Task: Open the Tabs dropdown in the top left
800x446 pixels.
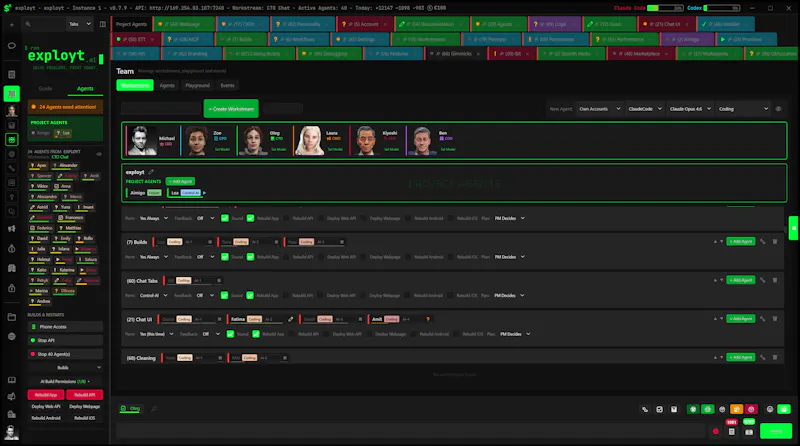Action: pos(80,24)
